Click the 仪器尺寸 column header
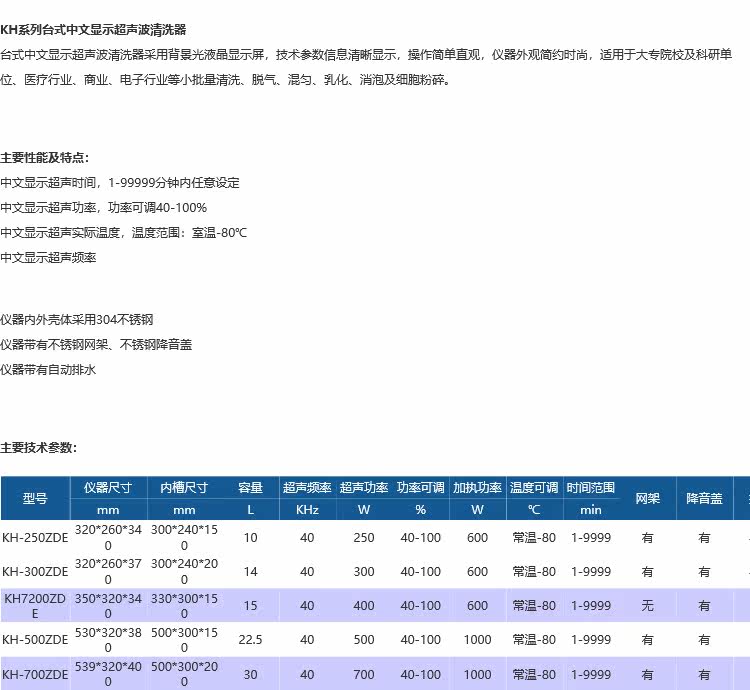This screenshot has width=750, height=690. point(108,488)
